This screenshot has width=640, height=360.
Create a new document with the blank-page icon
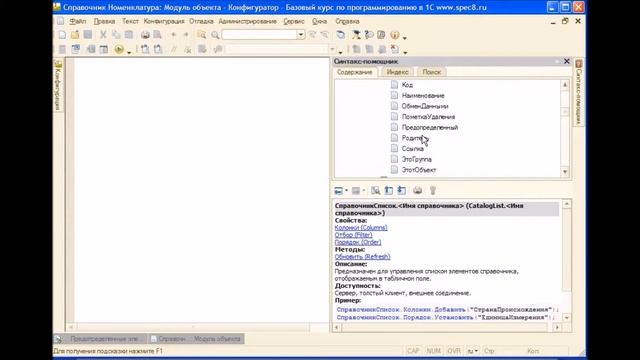pyautogui.click(x=62, y=35)
